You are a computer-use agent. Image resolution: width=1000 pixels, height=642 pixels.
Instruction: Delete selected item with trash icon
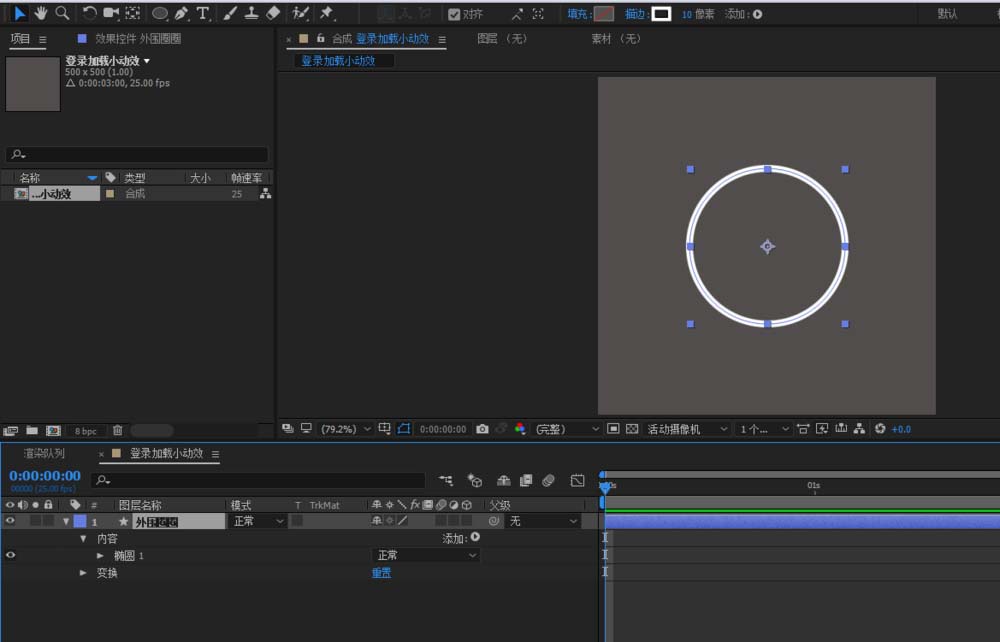(117, 430)
